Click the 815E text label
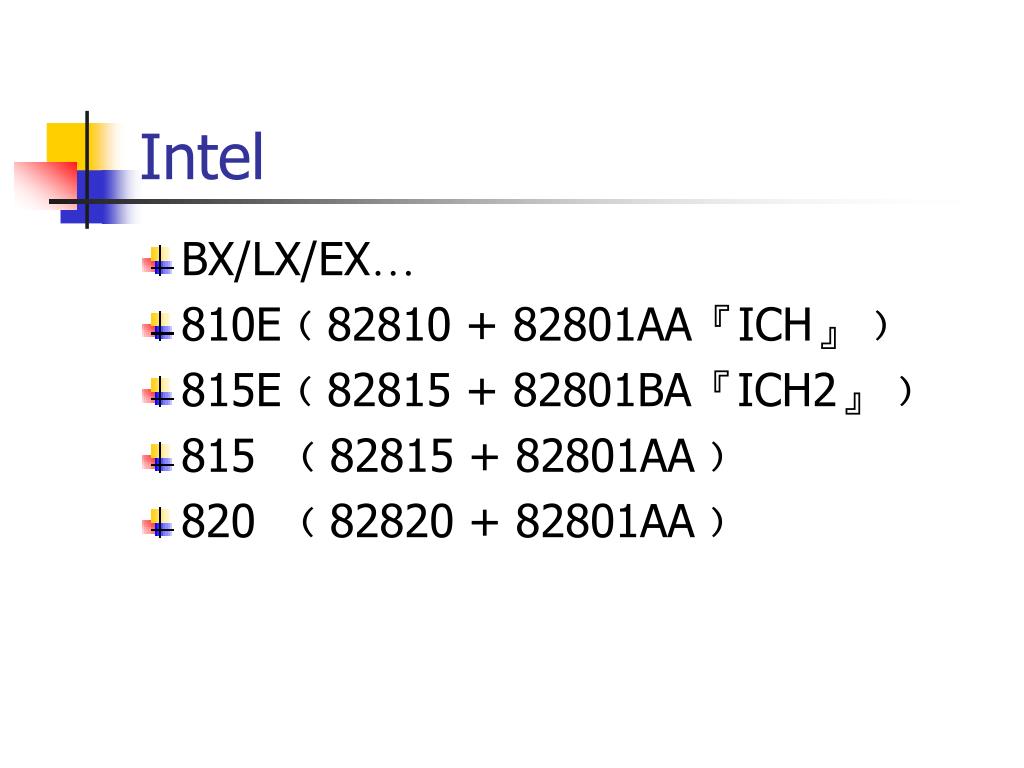The height and width of the screenshot is (768, 1024). click(x=231, y=391)
